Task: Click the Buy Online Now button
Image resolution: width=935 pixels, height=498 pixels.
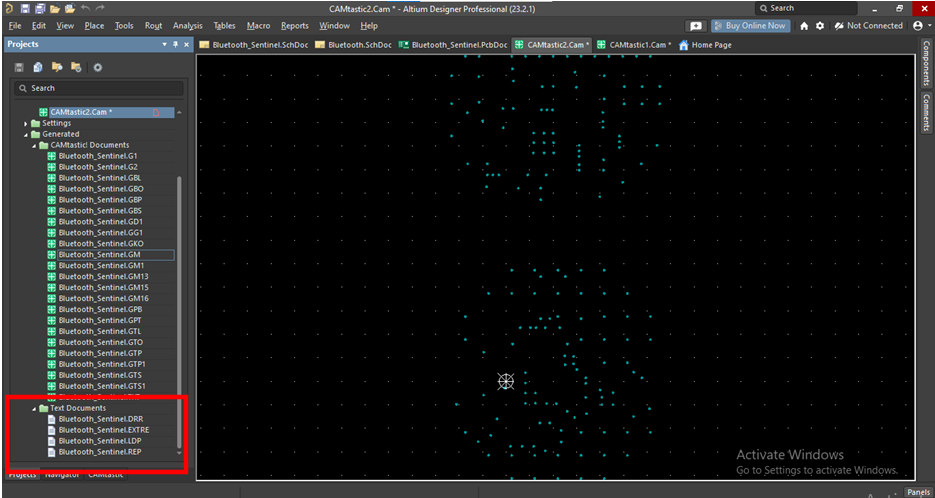Action: point(749,26)
